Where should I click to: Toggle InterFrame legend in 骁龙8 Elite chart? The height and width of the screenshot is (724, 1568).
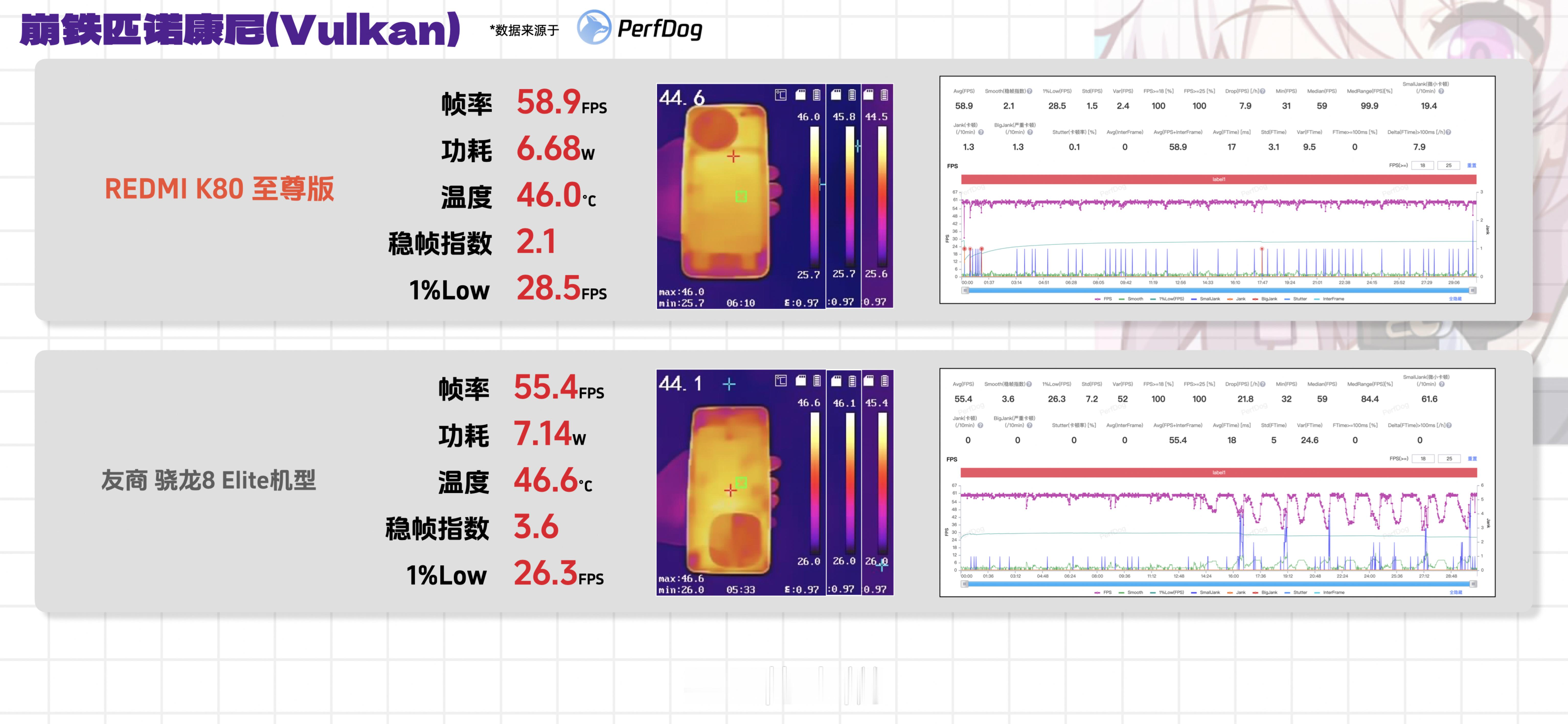click(1330, 593)
